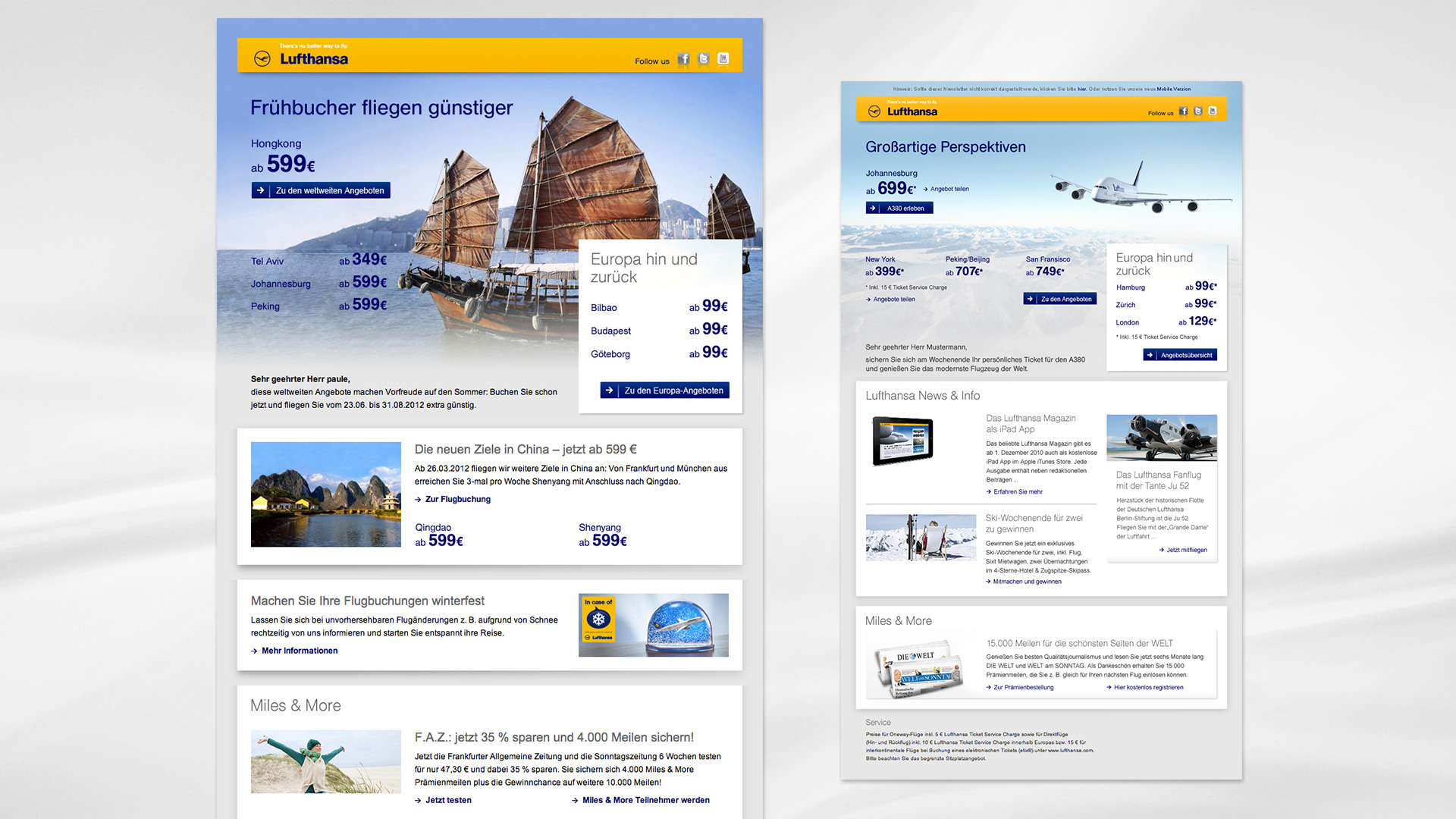Follow 'Mitmachen und gewinnen' link
The image size is (1456, 819).
click(1024, 582)
